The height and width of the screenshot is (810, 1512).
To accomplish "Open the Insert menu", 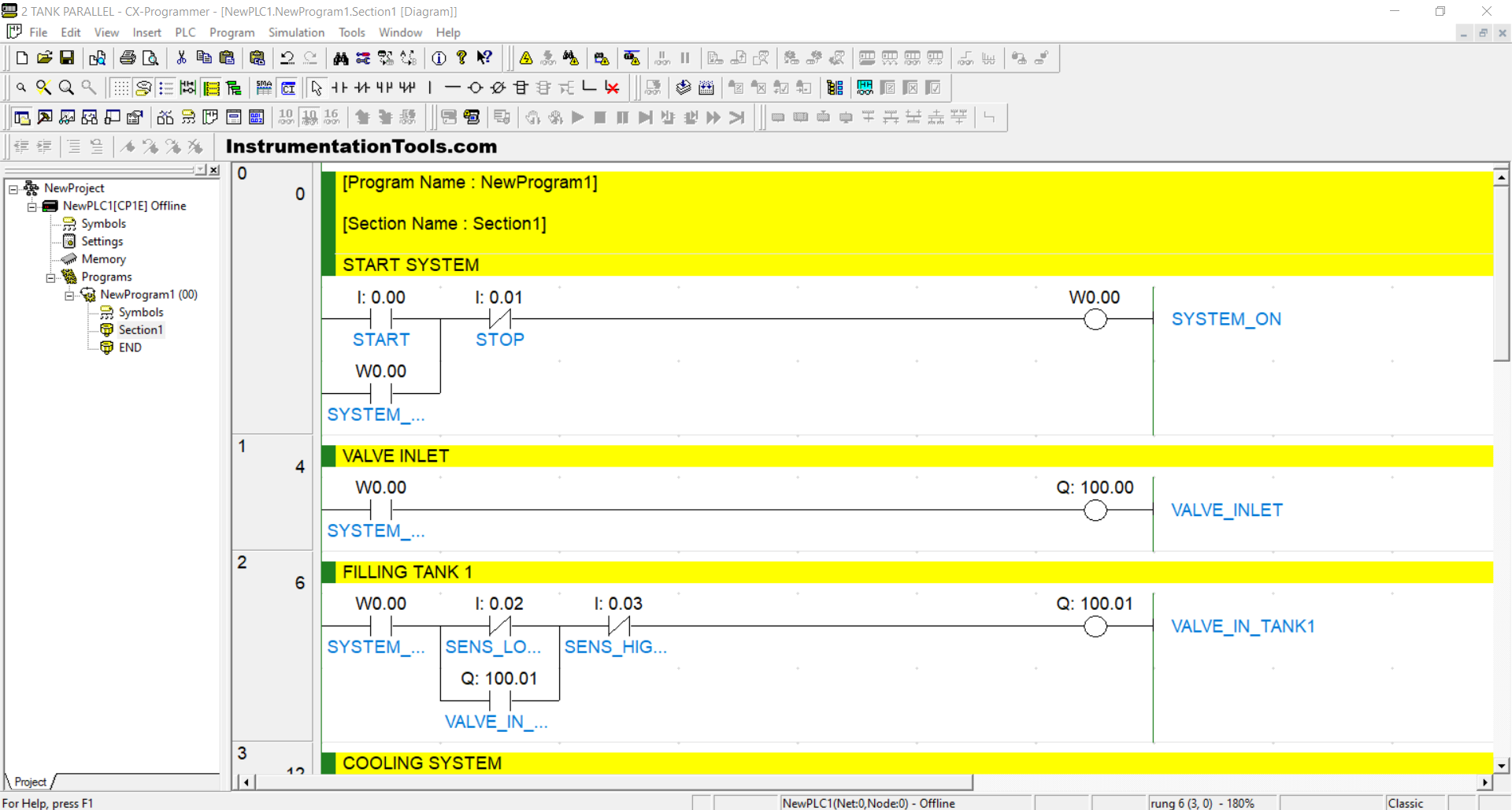I will 146,32.
